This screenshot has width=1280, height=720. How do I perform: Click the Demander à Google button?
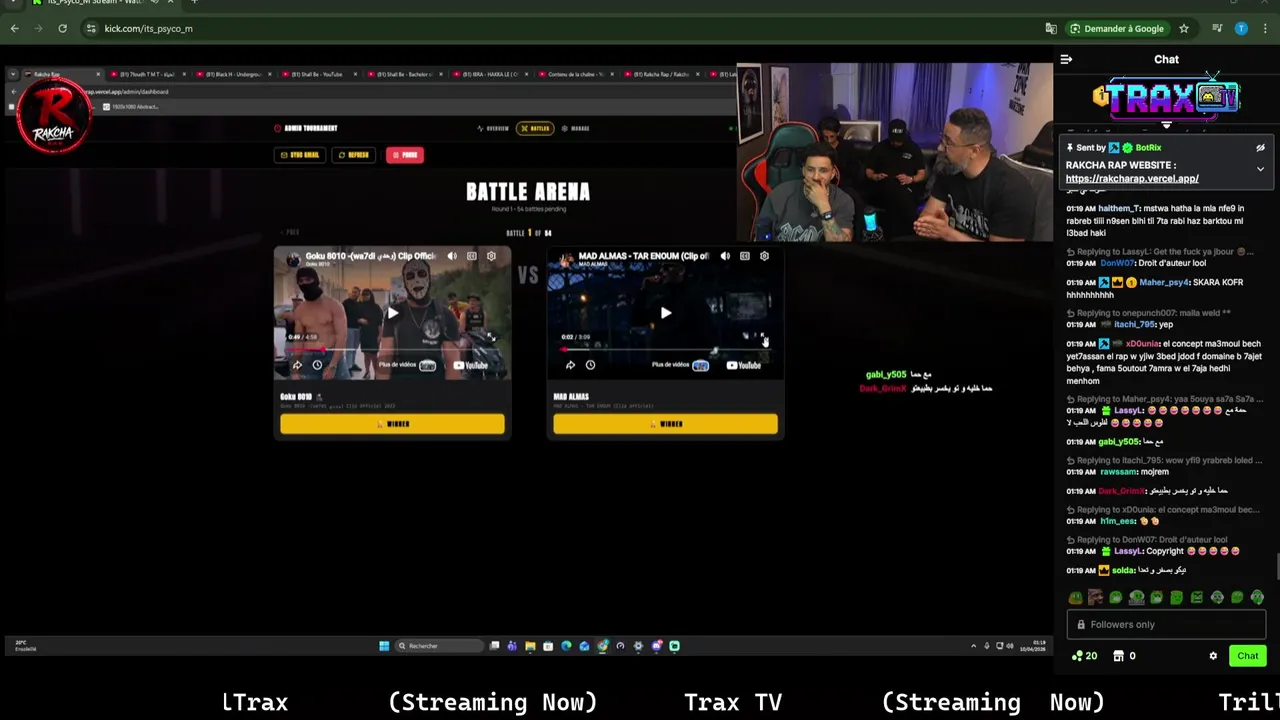pyautogui.click(x=1117, y=28)
